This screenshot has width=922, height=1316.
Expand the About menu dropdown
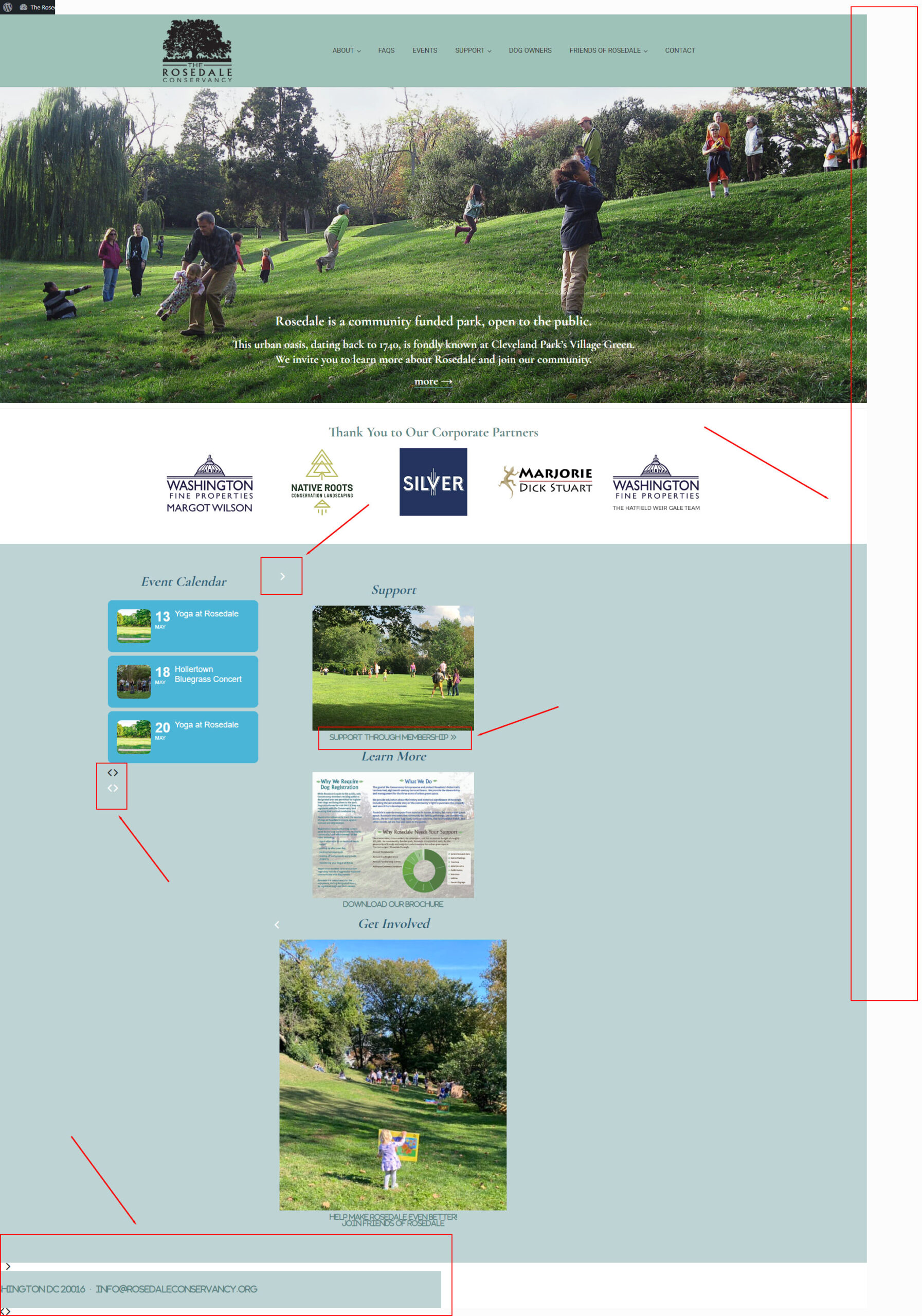click(346, 50)
